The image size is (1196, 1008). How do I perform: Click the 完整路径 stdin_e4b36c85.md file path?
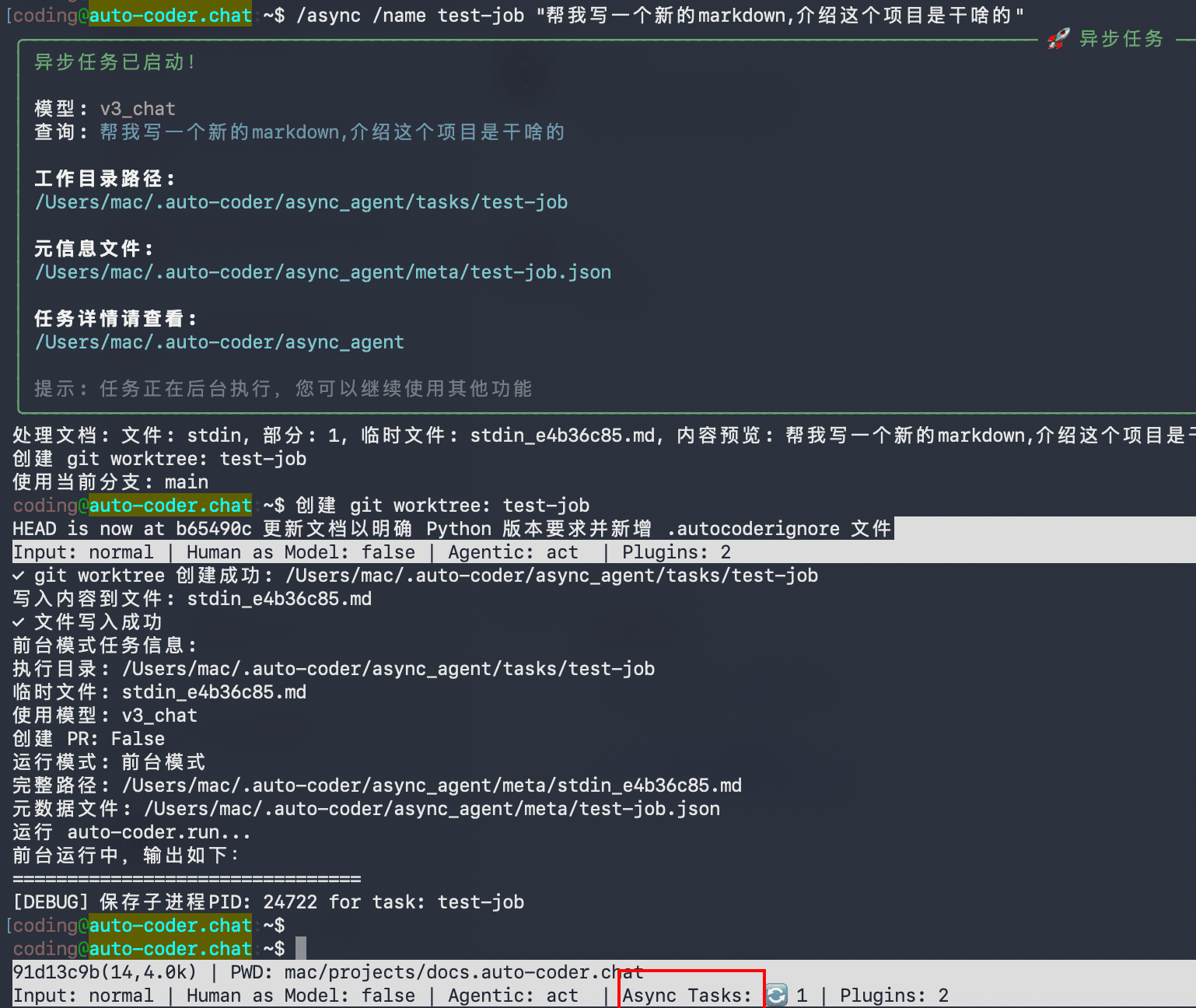click(x=432, y=786)
